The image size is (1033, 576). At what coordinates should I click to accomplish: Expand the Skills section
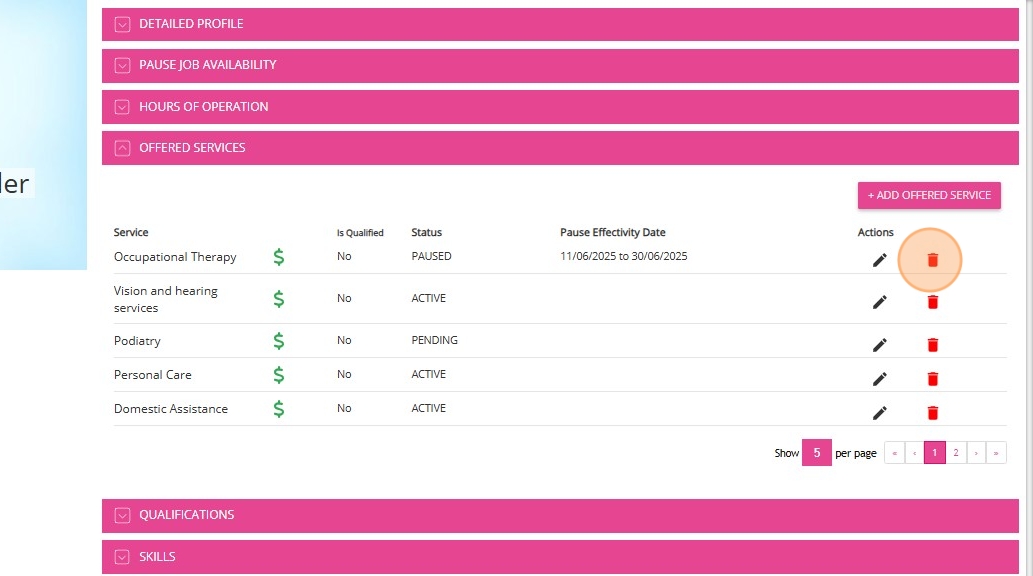coord(560,557)
